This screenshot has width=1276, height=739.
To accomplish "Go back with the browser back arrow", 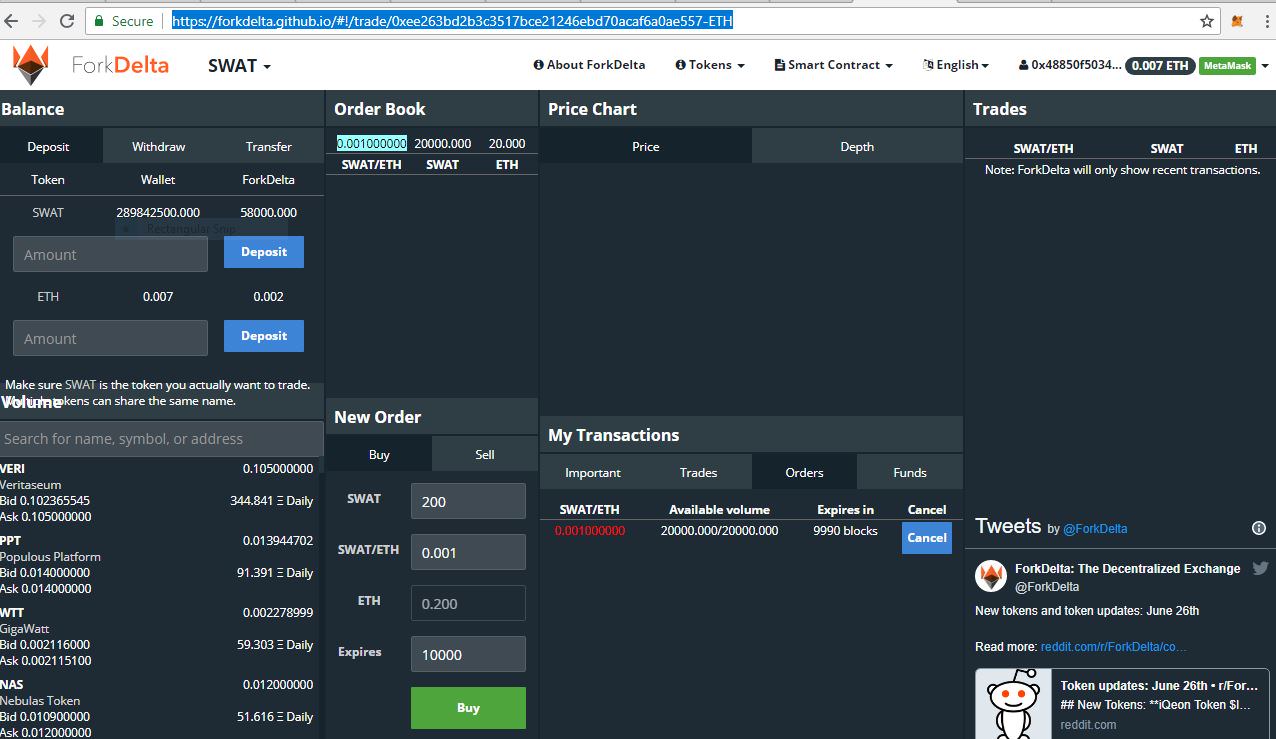I will (13, 21).
